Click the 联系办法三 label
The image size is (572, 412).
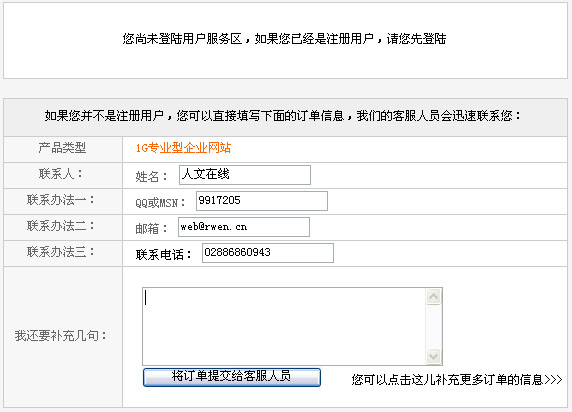(61, 252)
